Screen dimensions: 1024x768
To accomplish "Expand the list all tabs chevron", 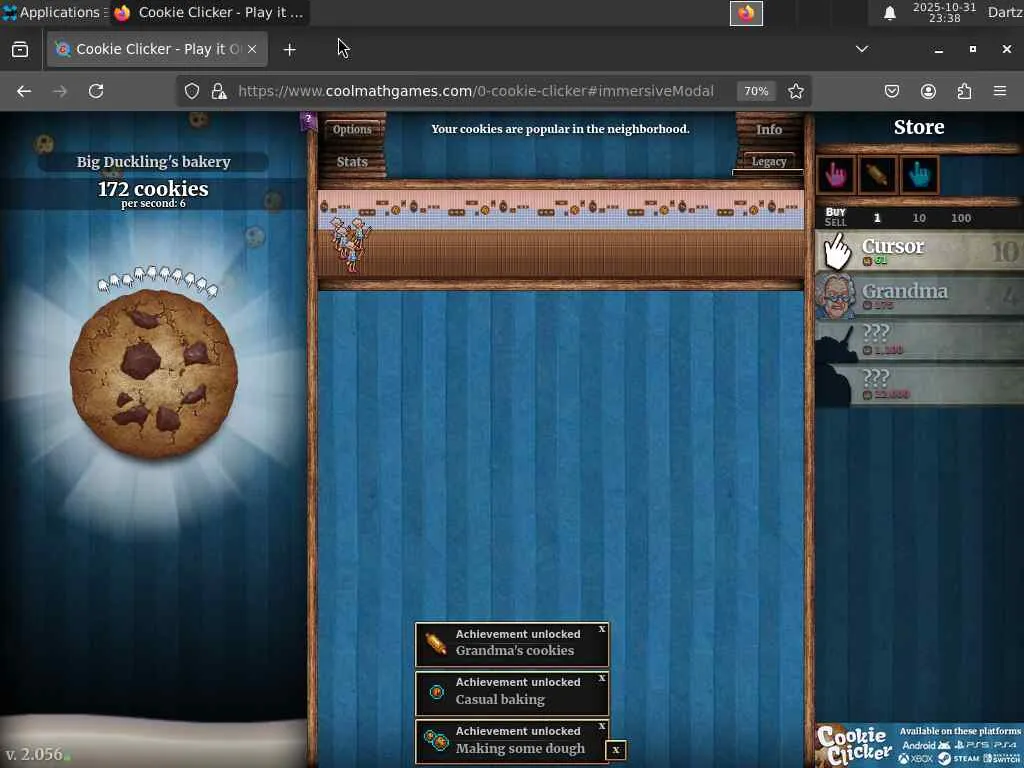I will [x=862, y=49].
